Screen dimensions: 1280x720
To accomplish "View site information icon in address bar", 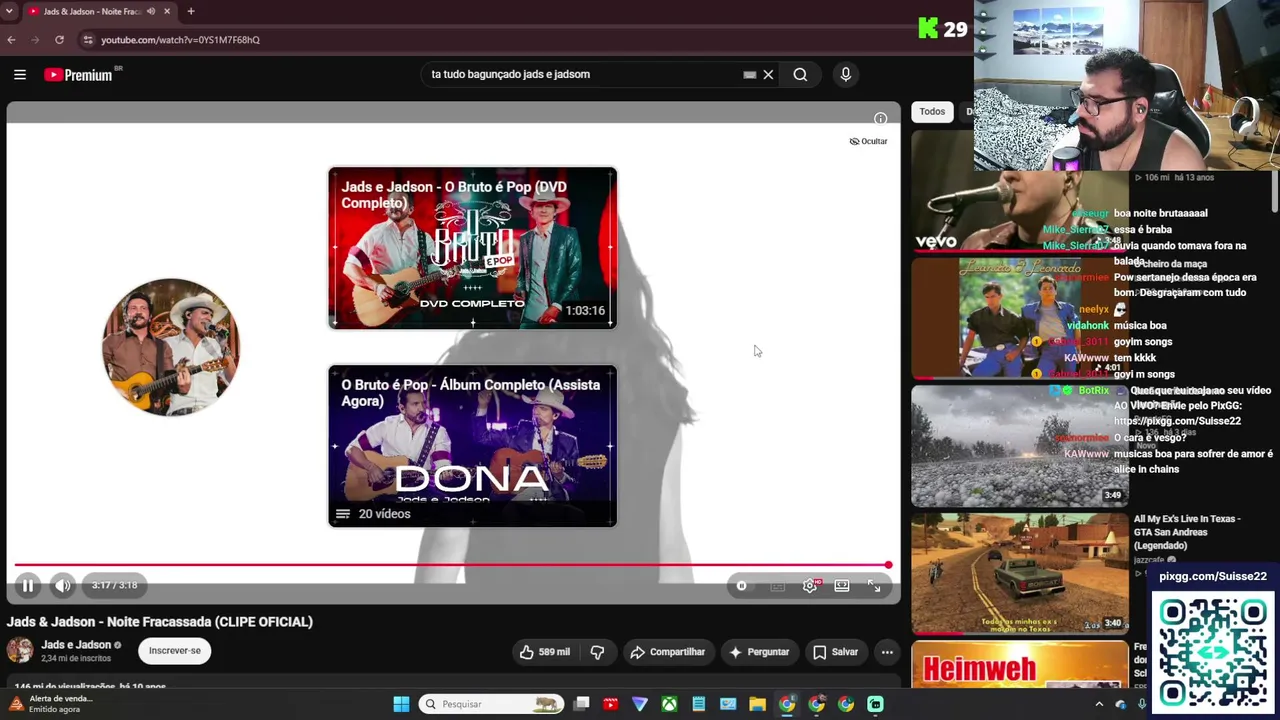I will (88, 40).
